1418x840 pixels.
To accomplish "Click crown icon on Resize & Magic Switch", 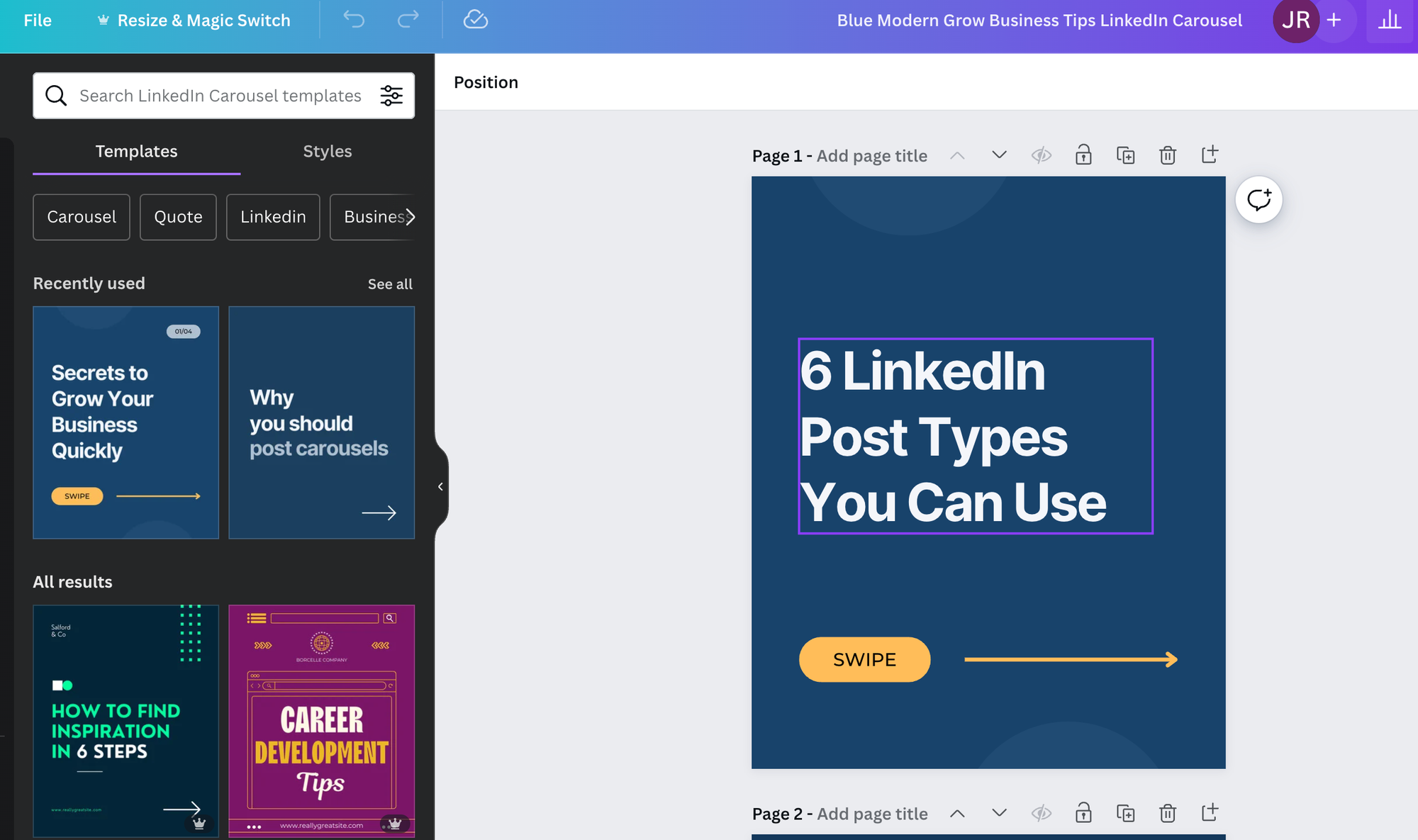I will point(104,21).
